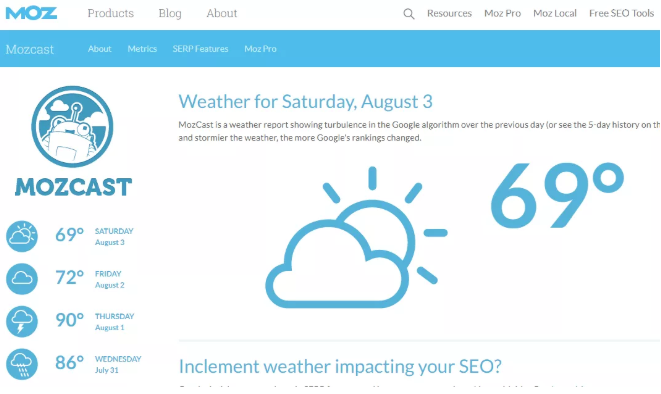Click the MozCast robot circle logo
Image resolution: width=661 pixels, height=394 pixels.
tap(72, 126)
